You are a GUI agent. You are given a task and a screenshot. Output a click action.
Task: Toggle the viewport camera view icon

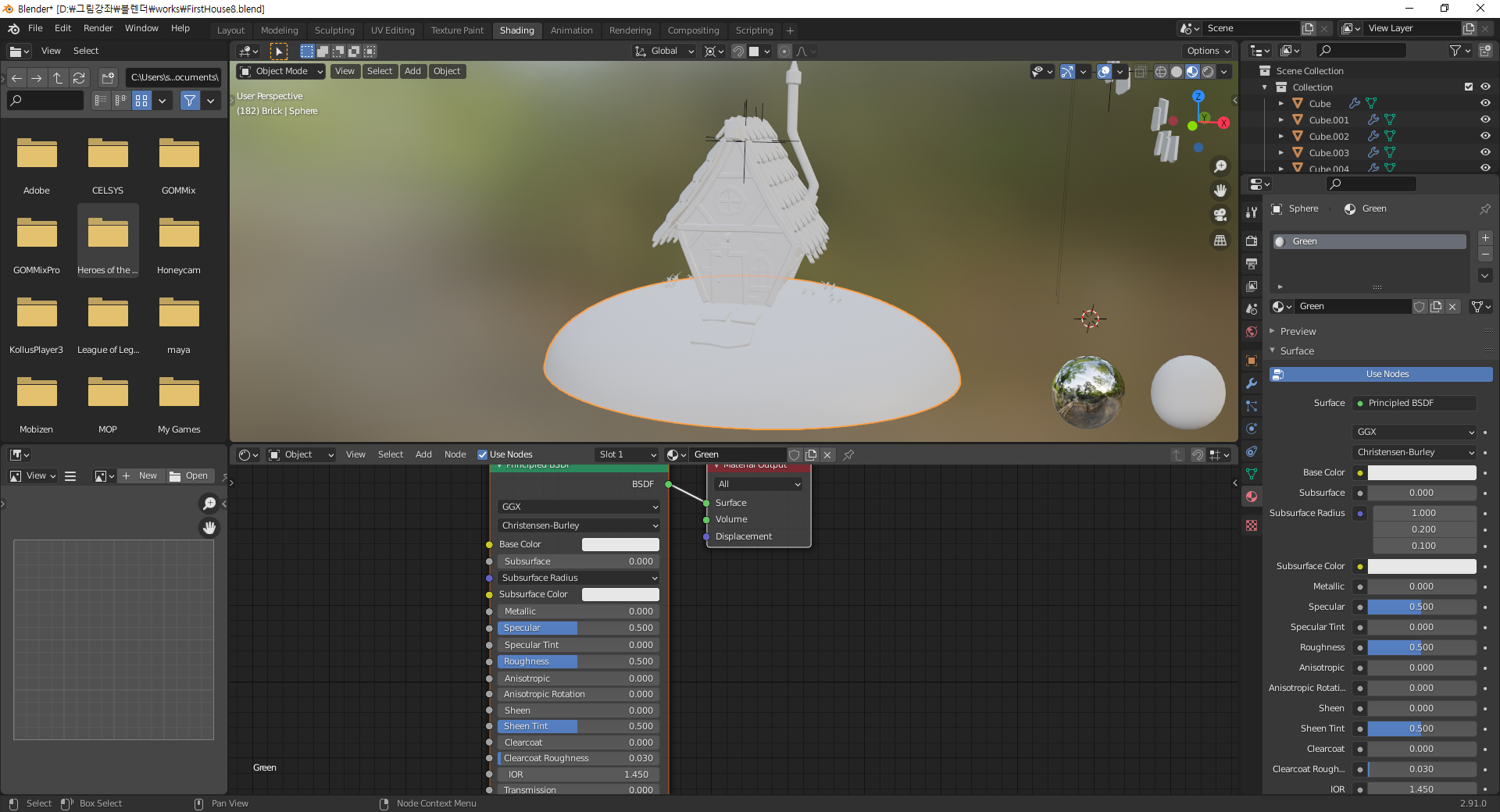click(x=1220, y=215)
